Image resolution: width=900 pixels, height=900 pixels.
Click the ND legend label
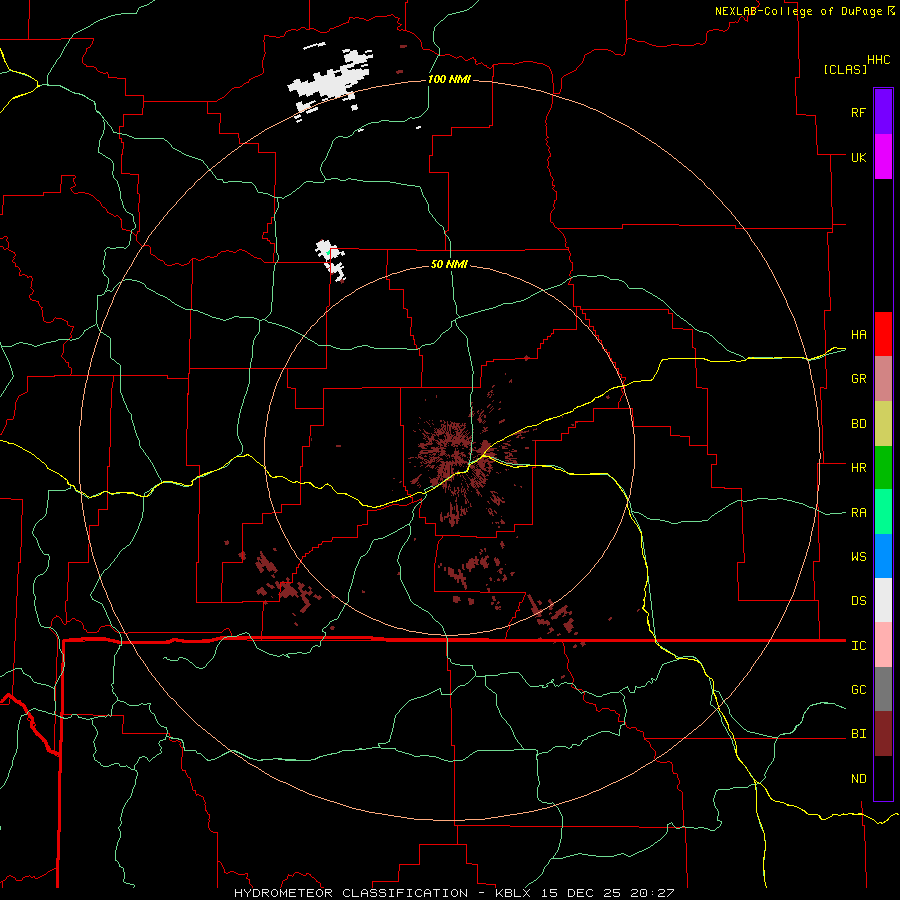click(858, 779)
